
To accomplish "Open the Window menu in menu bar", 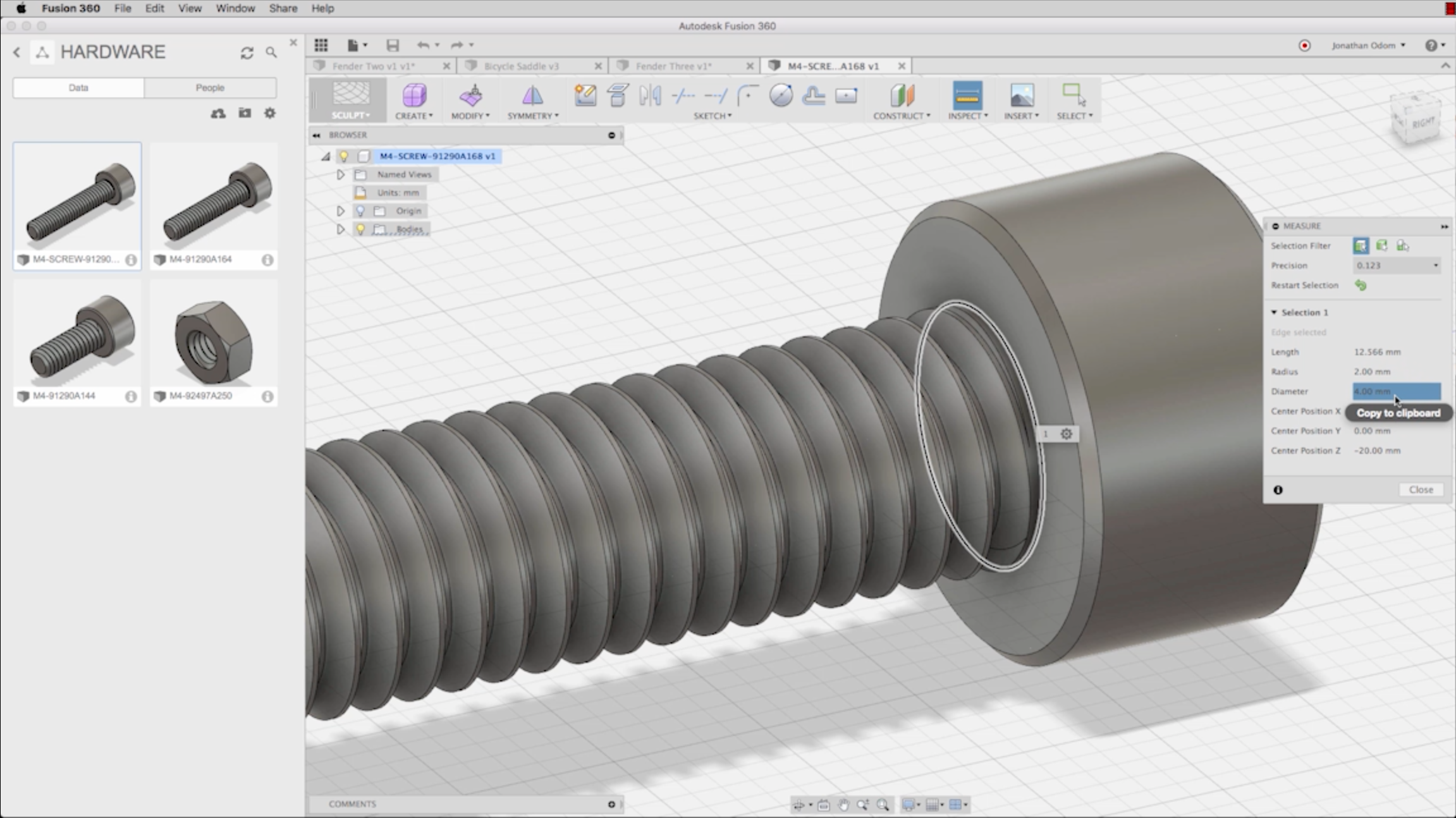I will click(x=235, y=8).
